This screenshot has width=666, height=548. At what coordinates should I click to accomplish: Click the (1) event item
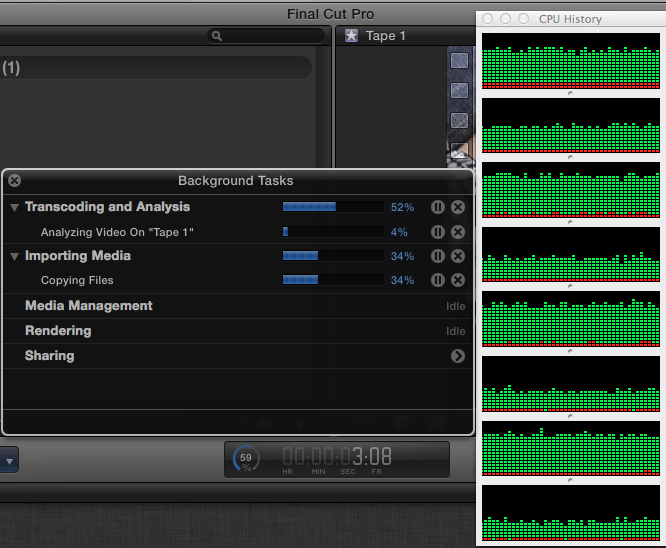coord(155,68)
